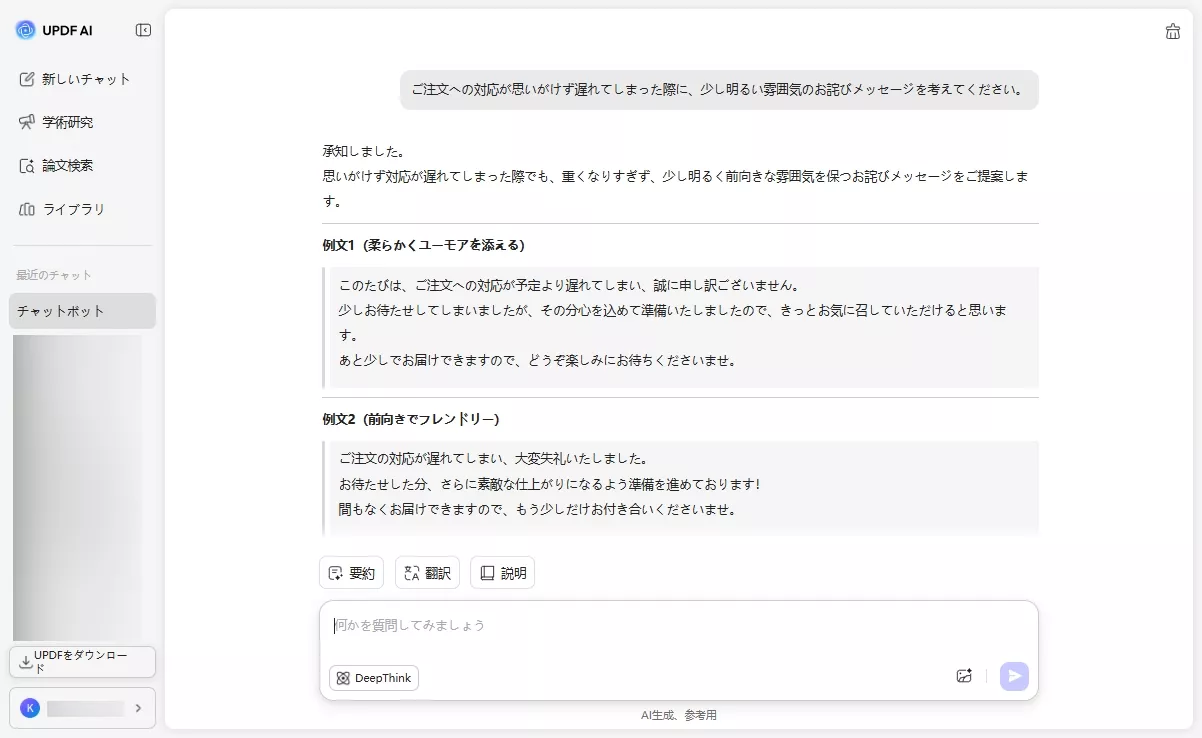The width and height of the screenshot is (1202, 738).
Task: Click inside the 何かを質問してみましょう input field
Action: [x=600, y=624]
